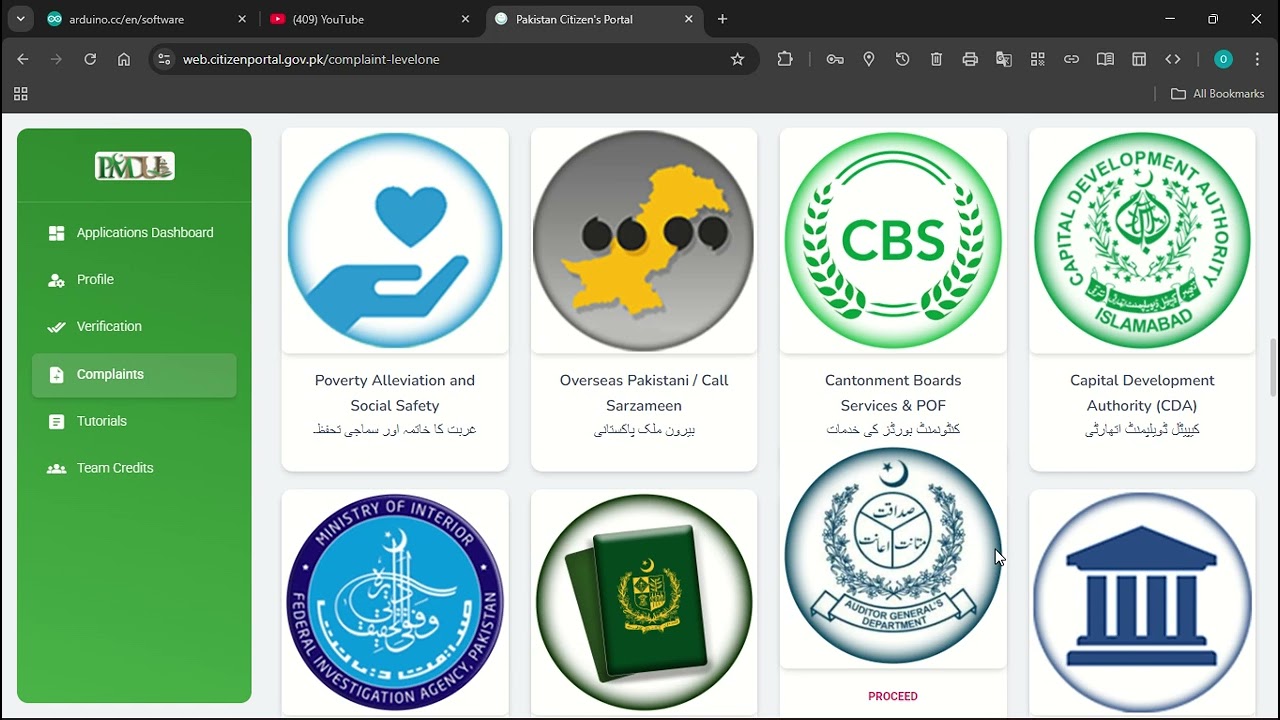Go back to the previous page

pyautogui.click(x=23, y=59)
